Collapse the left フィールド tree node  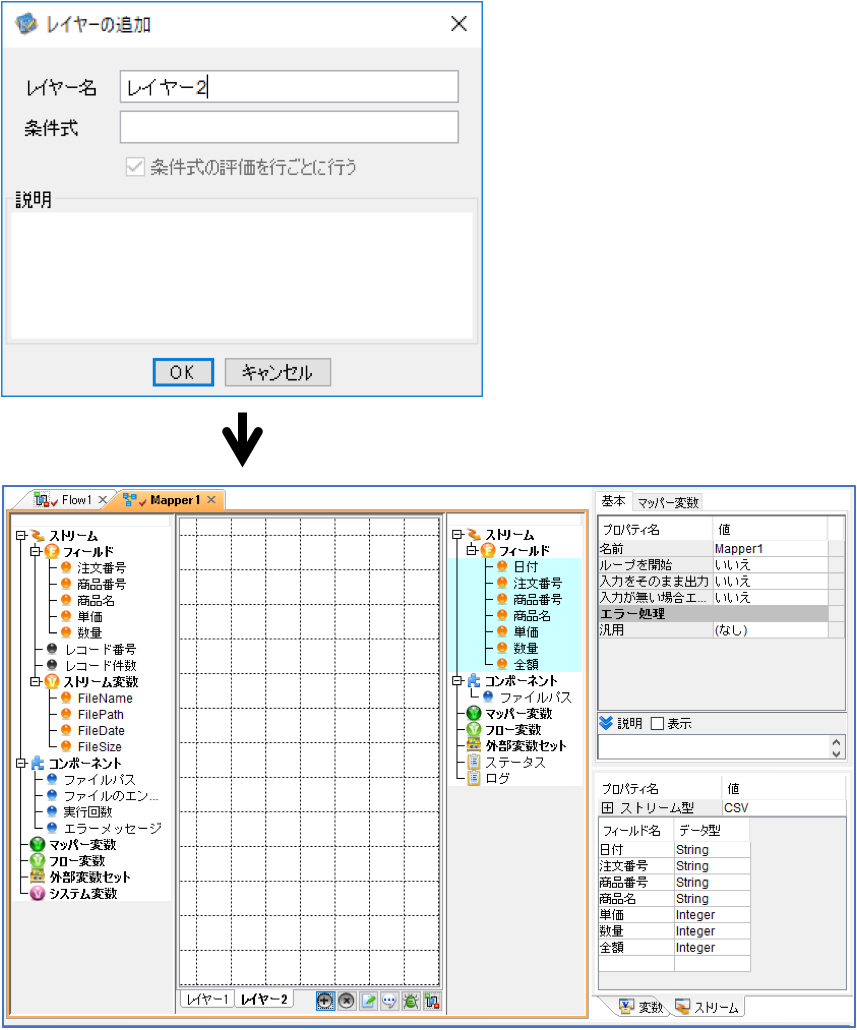35,552
